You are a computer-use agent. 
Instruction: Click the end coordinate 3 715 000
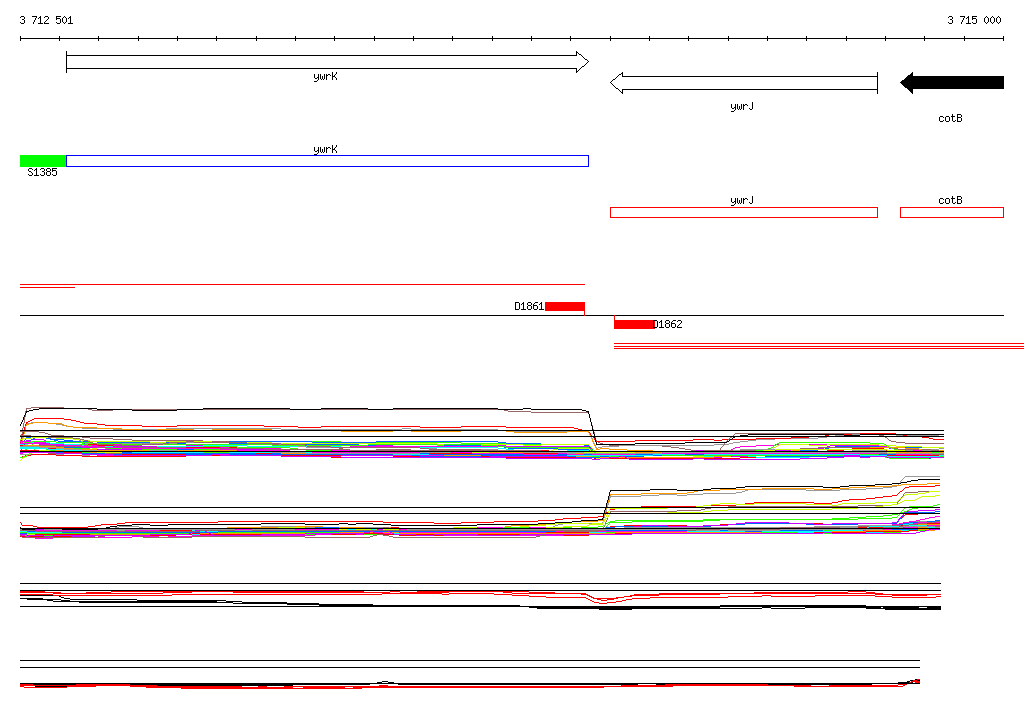coord(974,20)
